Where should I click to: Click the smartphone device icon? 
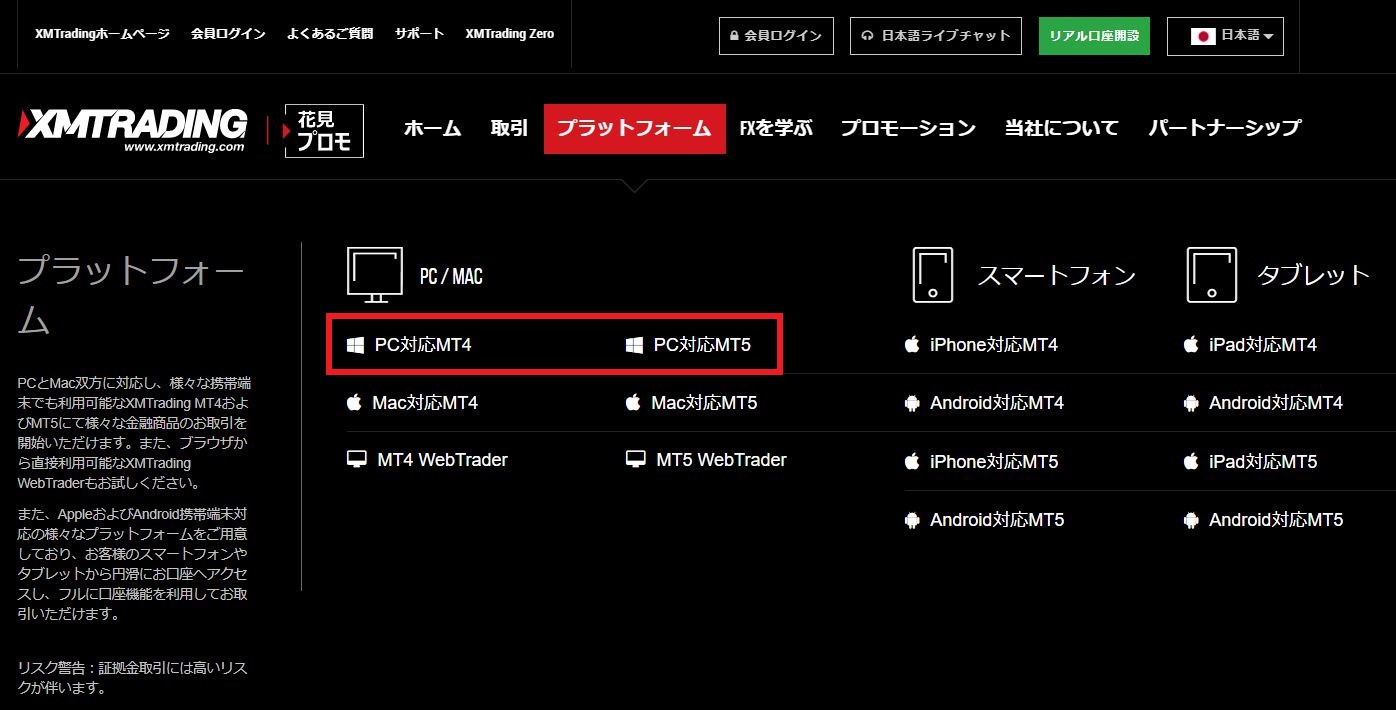pos(932,275)
